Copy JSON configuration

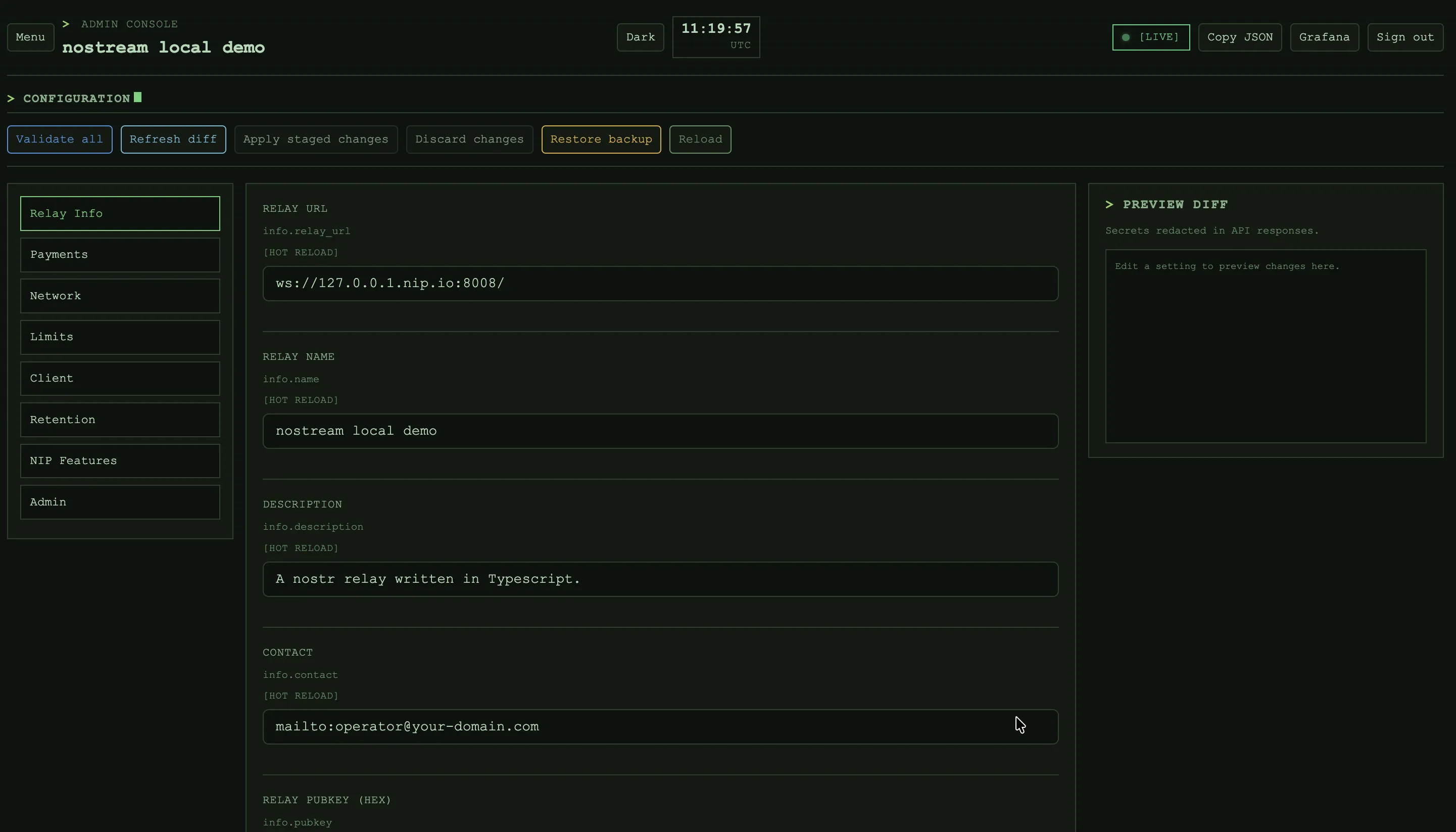click(1240, 37)
